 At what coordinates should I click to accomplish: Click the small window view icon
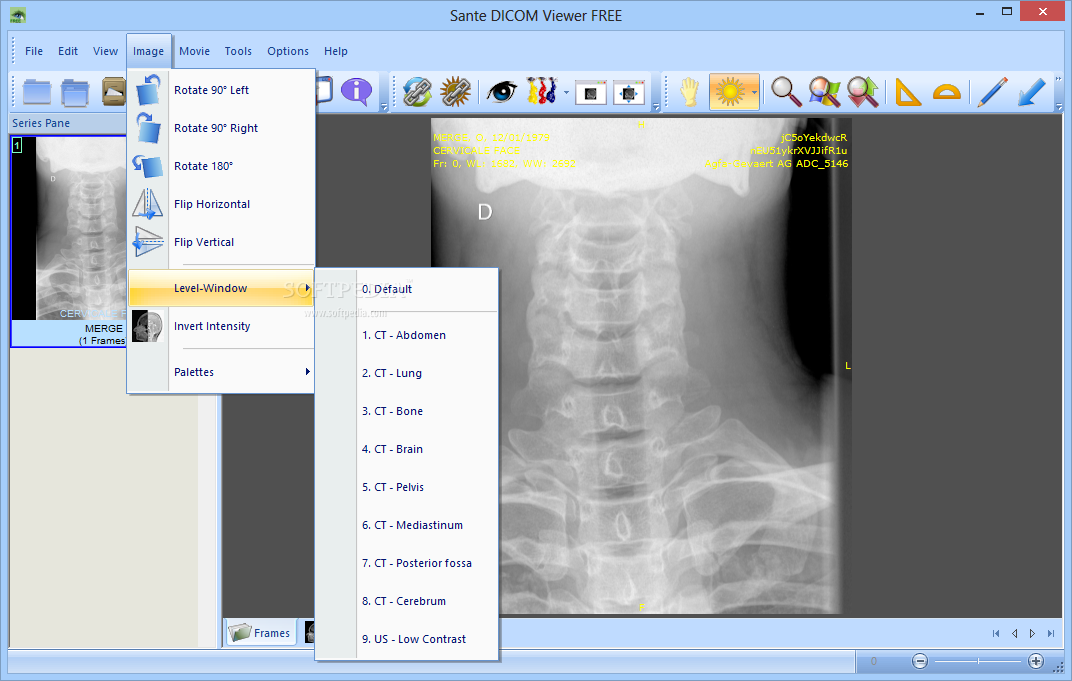click(591, 92)
